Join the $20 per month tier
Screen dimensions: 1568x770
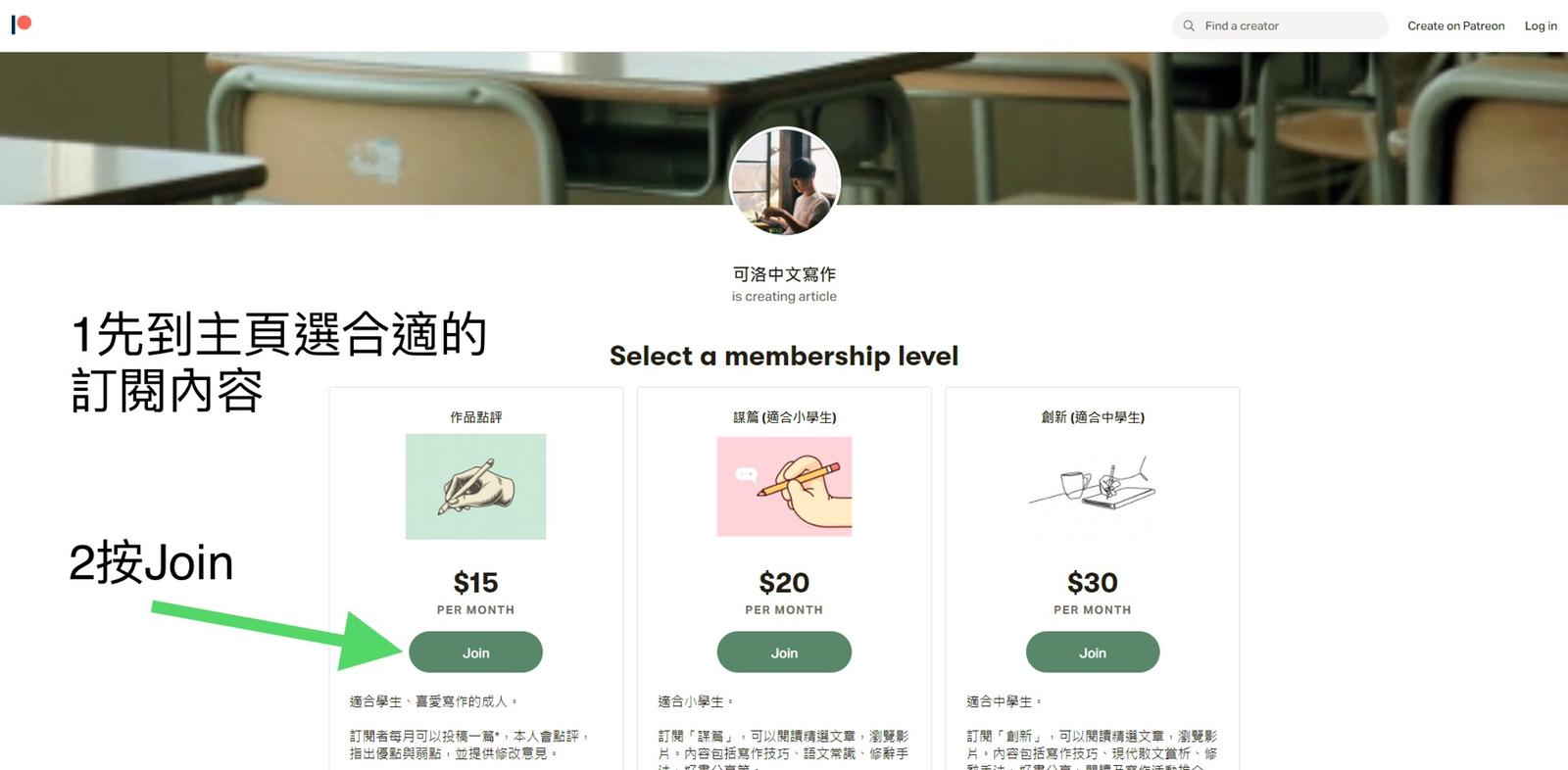pos(784,652)
